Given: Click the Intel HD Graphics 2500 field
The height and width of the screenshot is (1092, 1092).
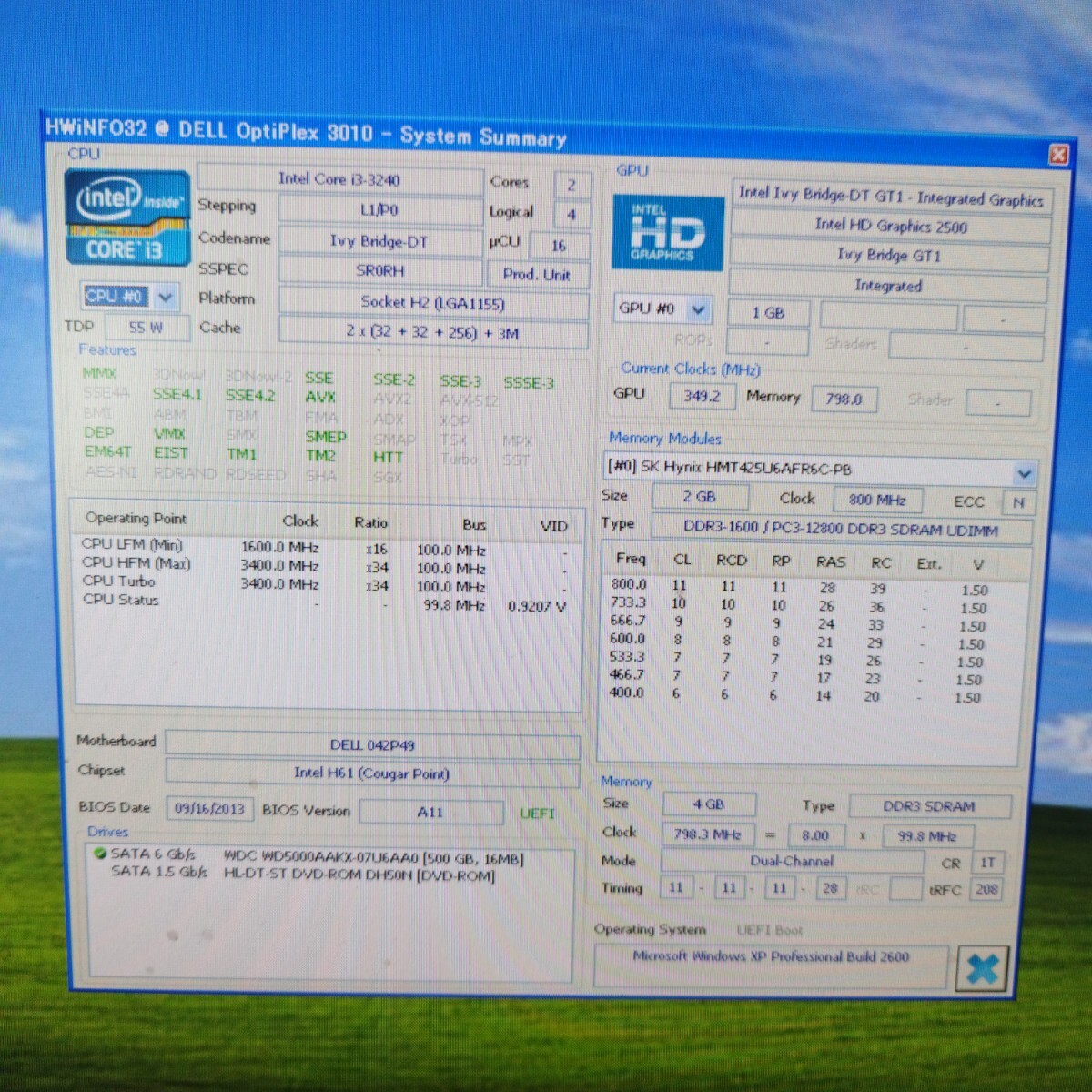Looking at the screenshot, I should click(891, 226).
